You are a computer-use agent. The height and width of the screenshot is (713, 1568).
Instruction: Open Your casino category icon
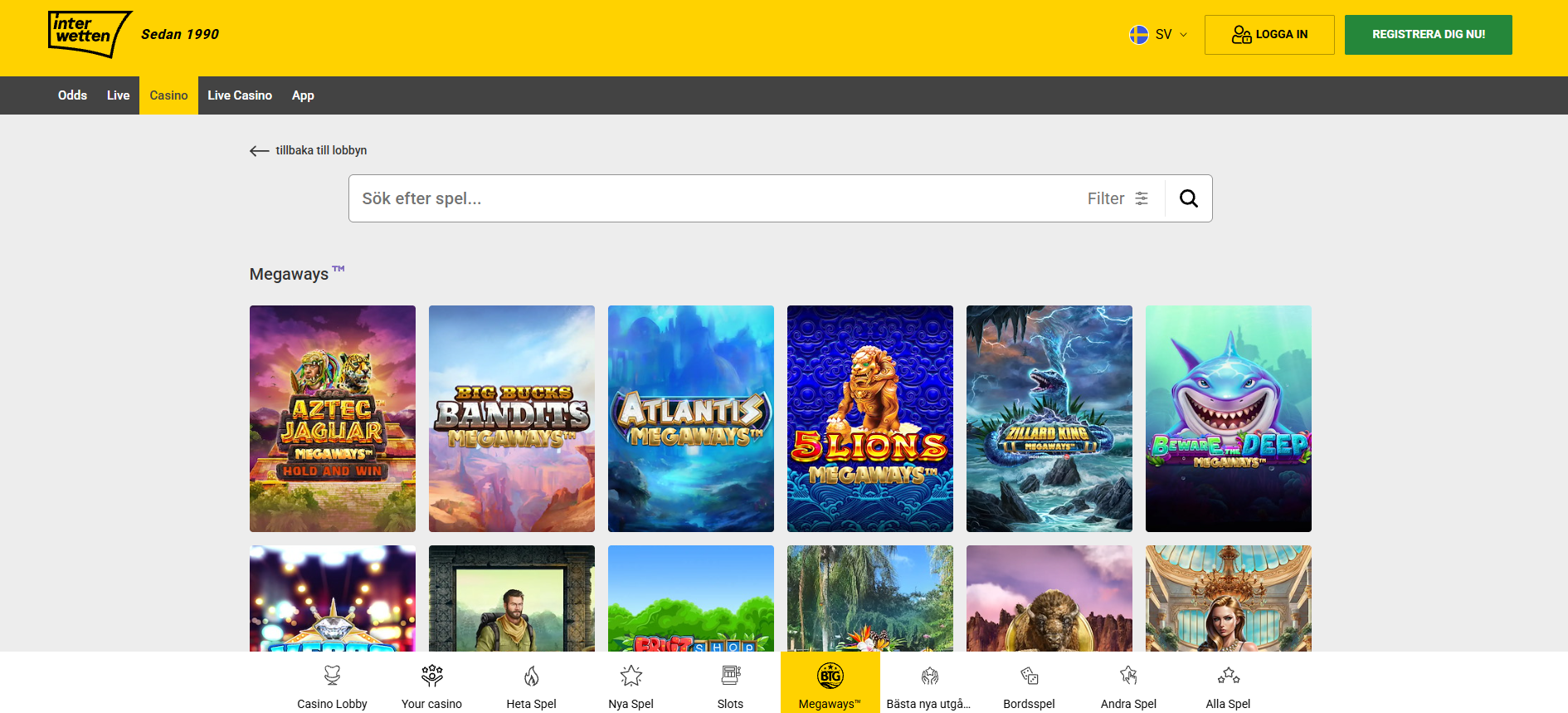(x=431, y=676)
